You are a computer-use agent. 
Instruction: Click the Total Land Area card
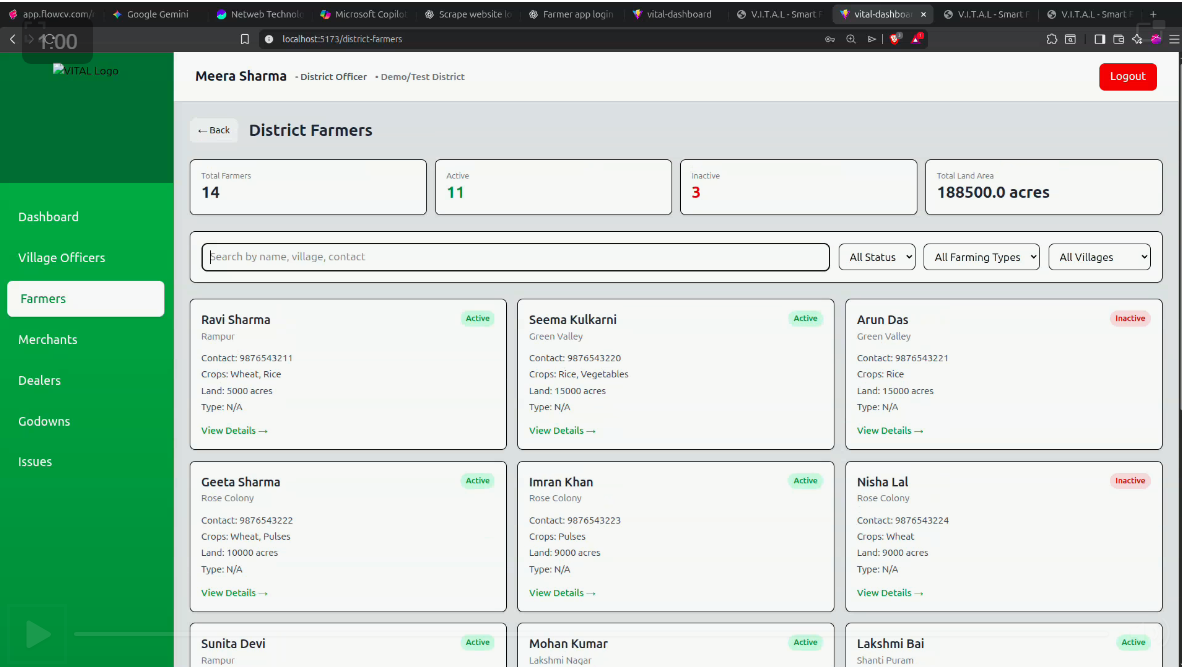(1043, 187)
